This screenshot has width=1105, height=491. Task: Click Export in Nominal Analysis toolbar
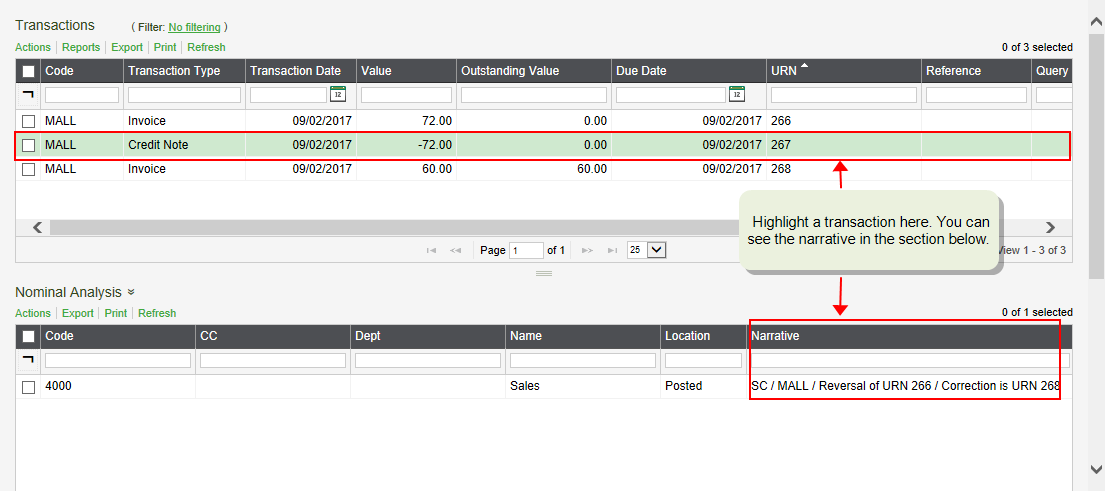coord(77,313)
